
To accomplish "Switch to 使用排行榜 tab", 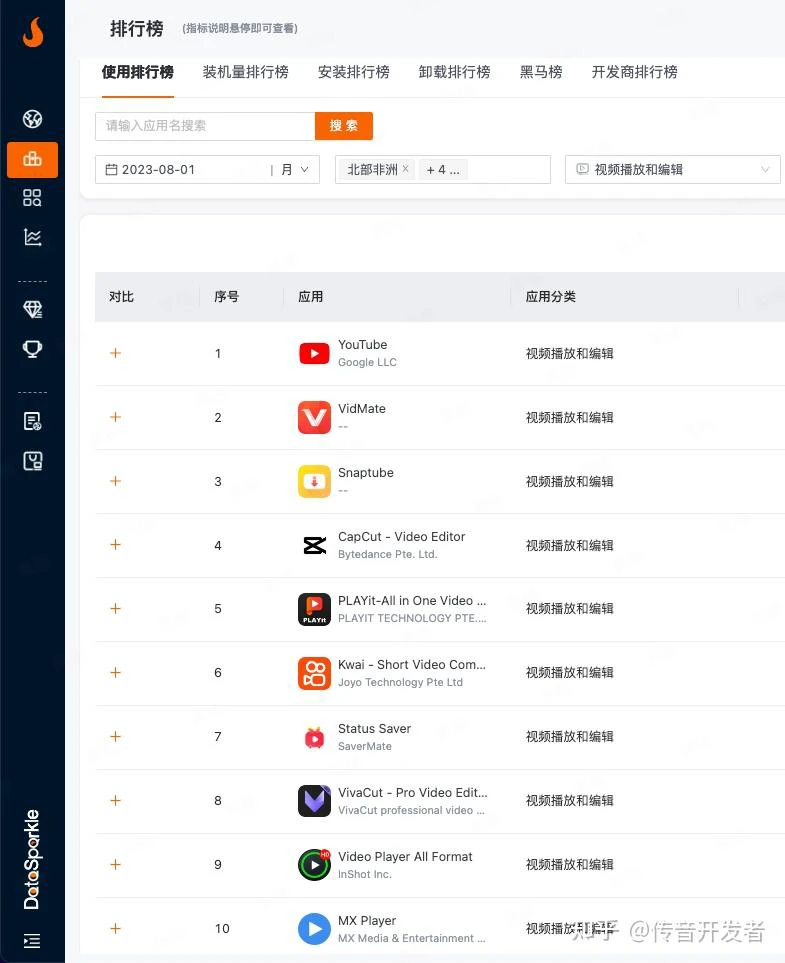I will coord(138,72).
